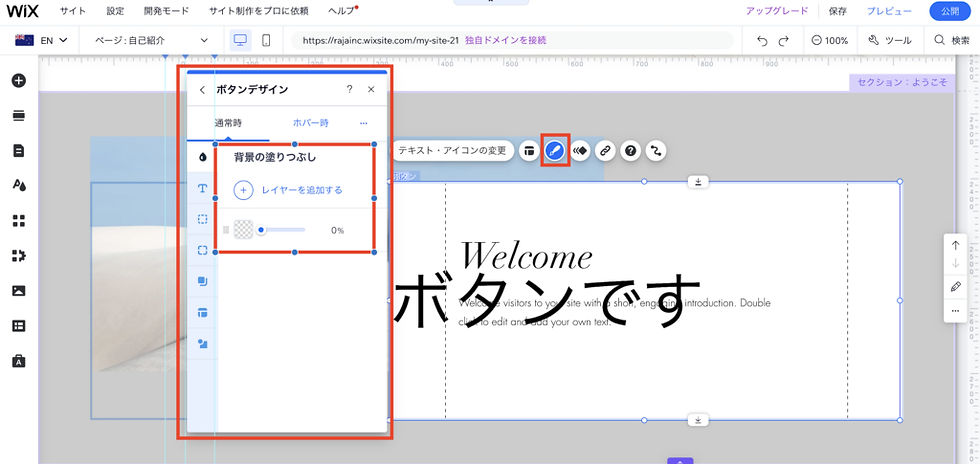Open the ヘルプ menu
Image resolution: width=980 pixels, height=464 pixels.
tap(341, 11)
